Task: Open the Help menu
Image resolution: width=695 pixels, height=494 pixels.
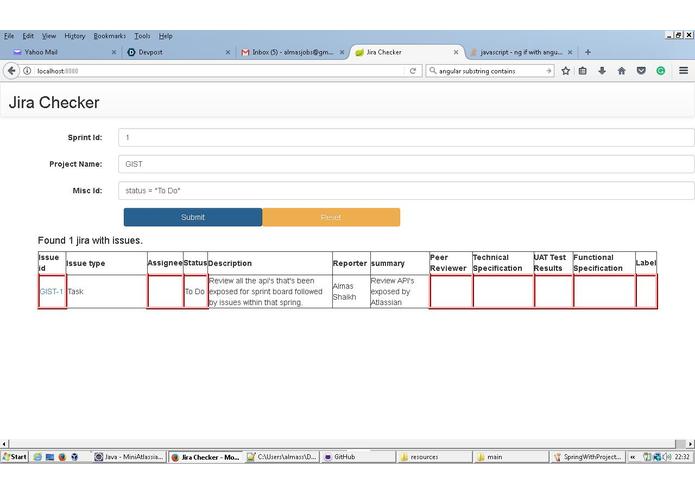Action: [165, 36]
